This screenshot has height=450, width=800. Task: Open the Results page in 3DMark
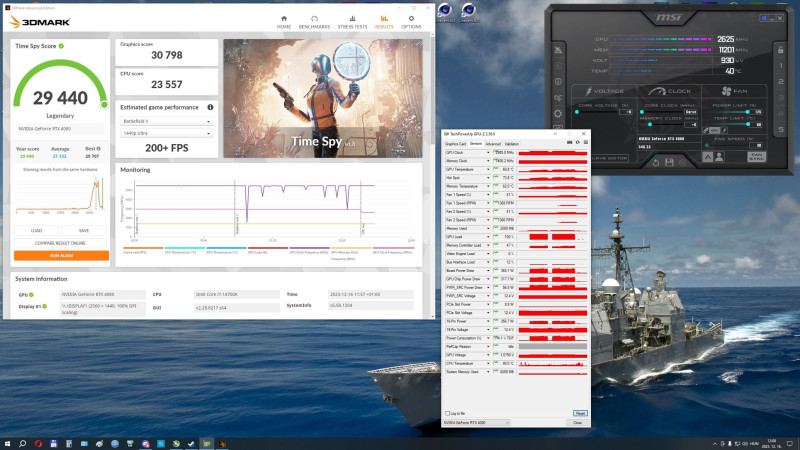click(x=384, y=22)
